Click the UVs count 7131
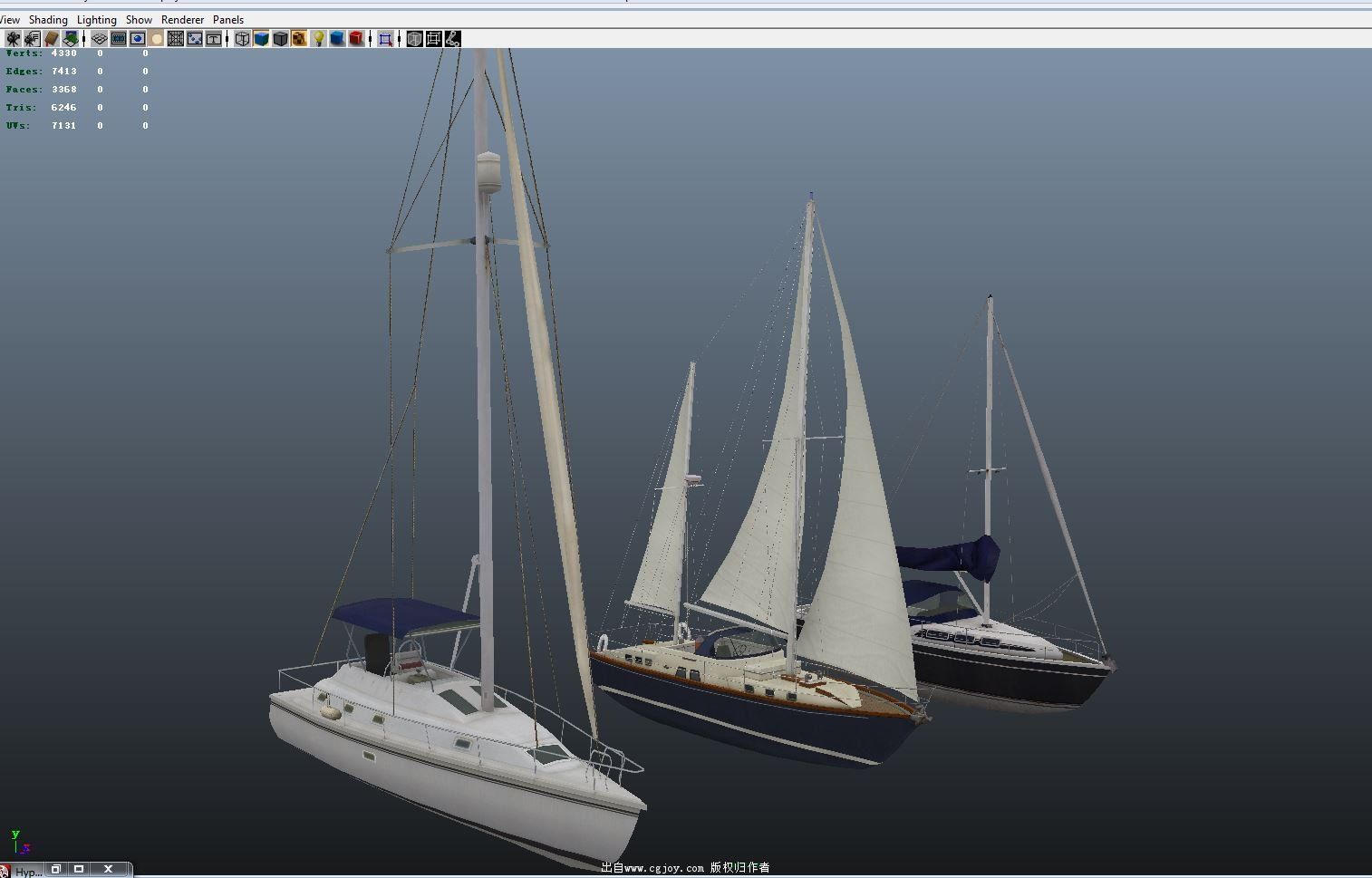Image resolution: width=1372 pixels, height=878 pixels. [63, 125]
